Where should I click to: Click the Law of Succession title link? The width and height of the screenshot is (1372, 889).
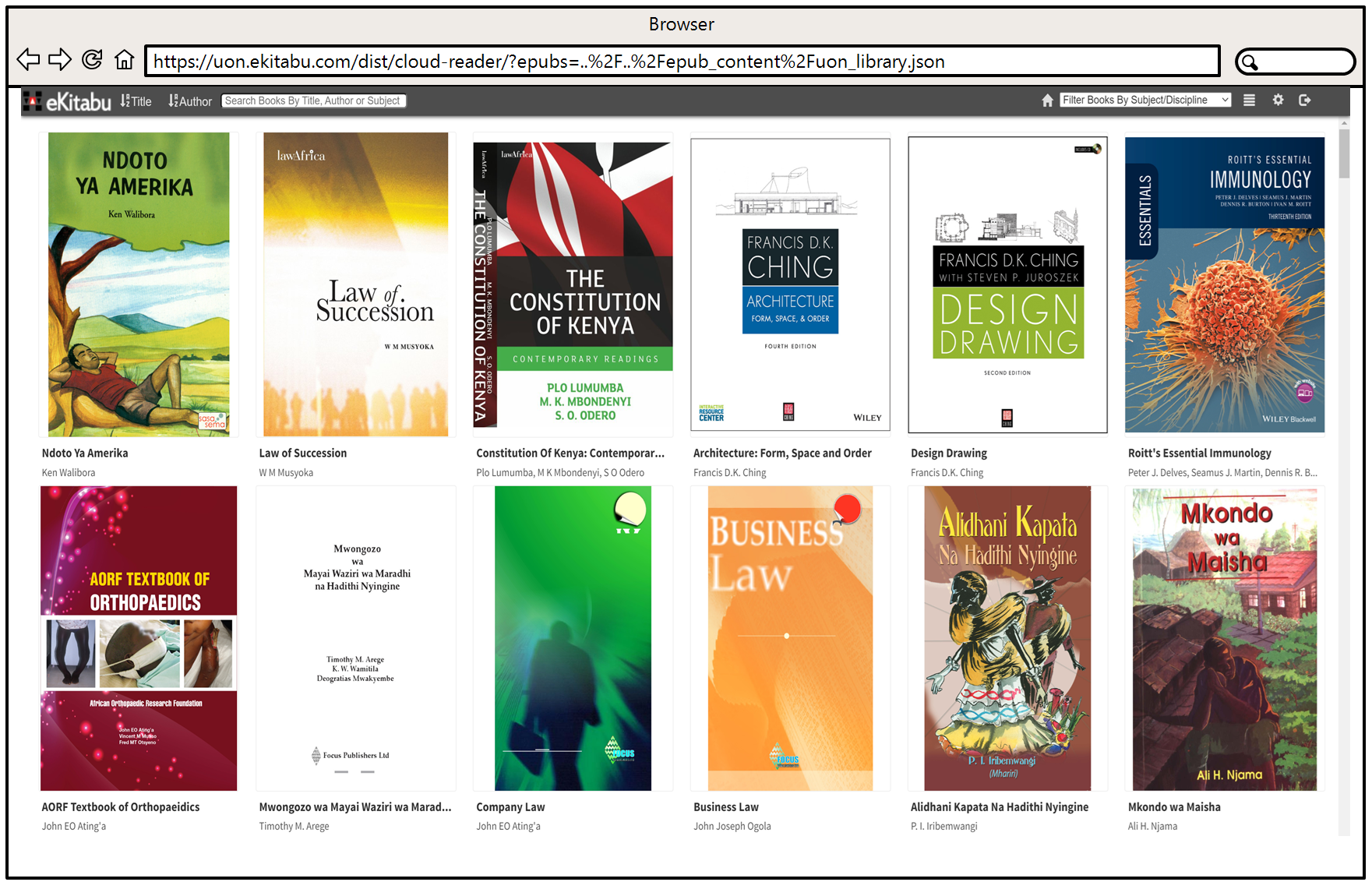[303, 453]
